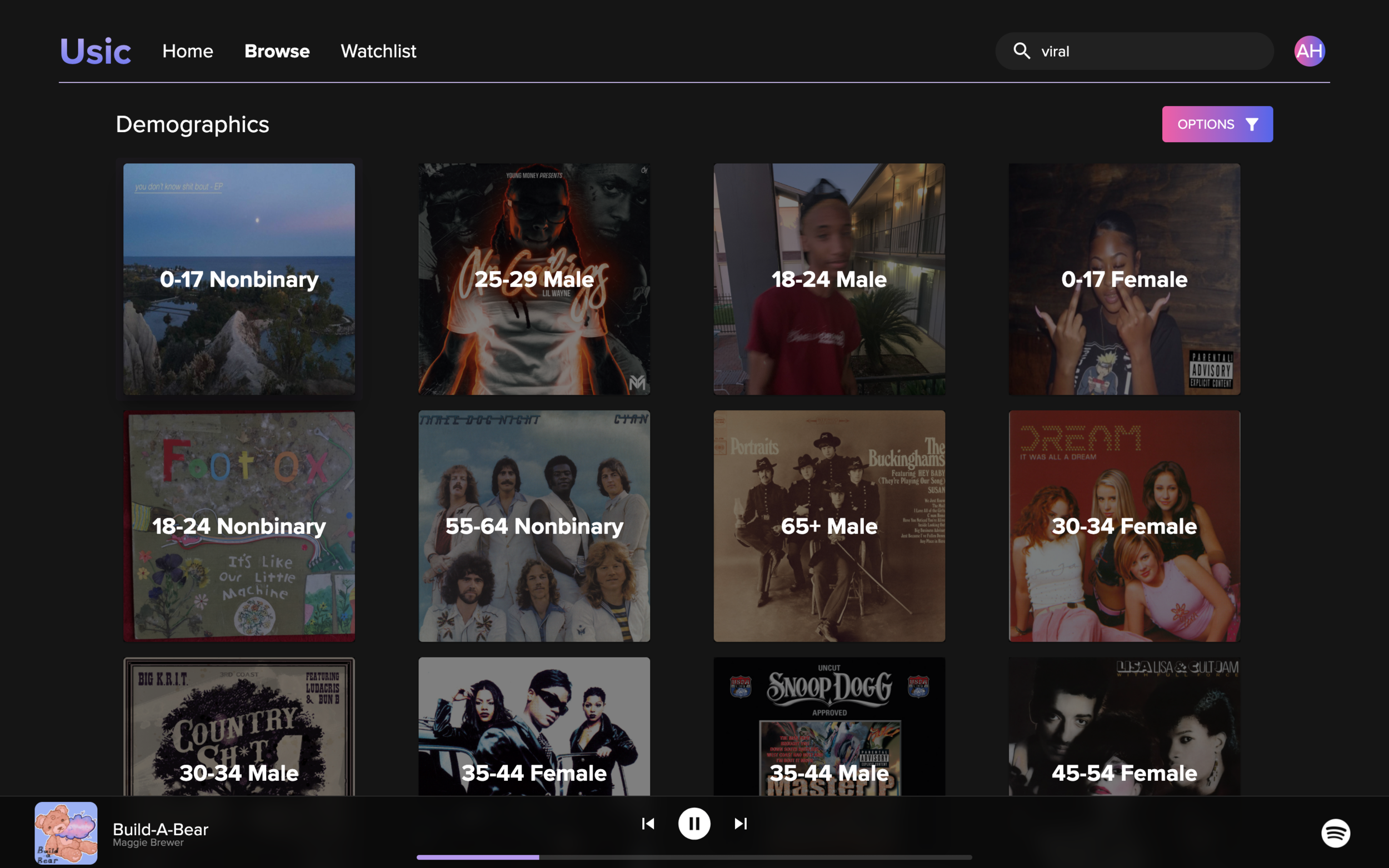The height and width of the screenshot is (868, 1389).
Task: Open the 25-29 Male demographic card
Action: pos(534,279)
